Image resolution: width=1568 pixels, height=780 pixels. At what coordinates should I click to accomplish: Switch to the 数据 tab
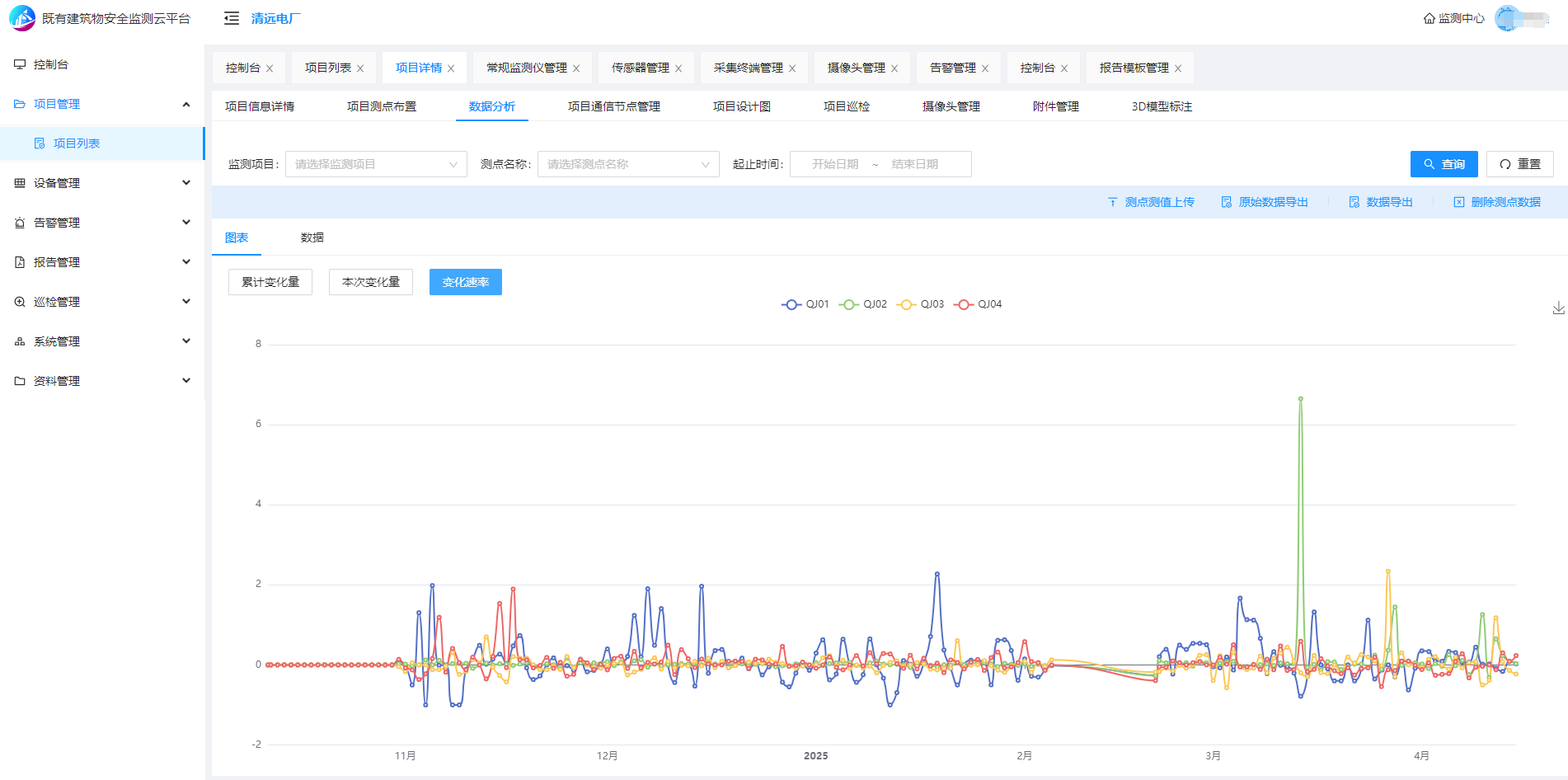click(x=312, y=237)
